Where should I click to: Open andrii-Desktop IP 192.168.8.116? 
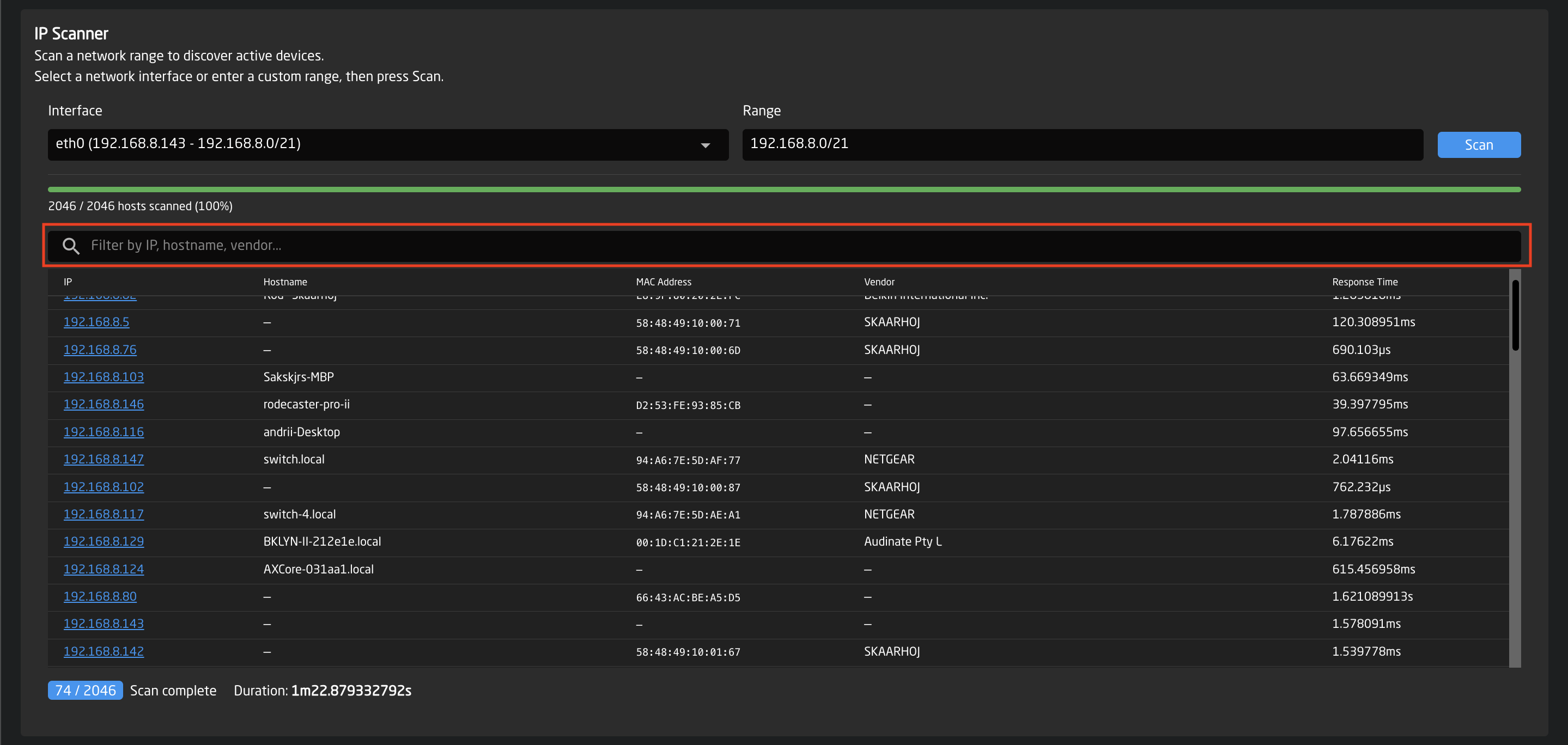pyautogui.click(x=104, y=431)
